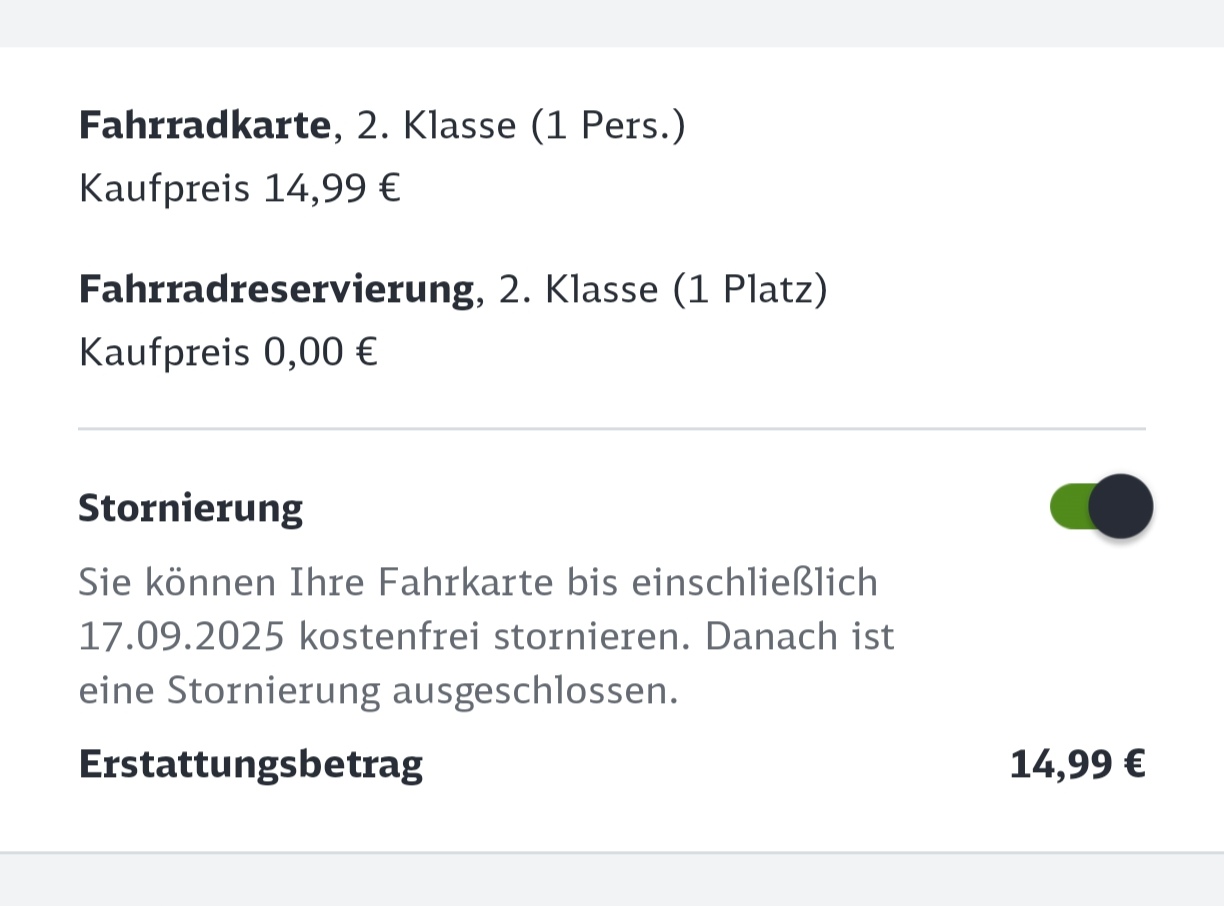Select the Fahrradkarte heading
The image size is (1224, 906).
coord(204,126)
